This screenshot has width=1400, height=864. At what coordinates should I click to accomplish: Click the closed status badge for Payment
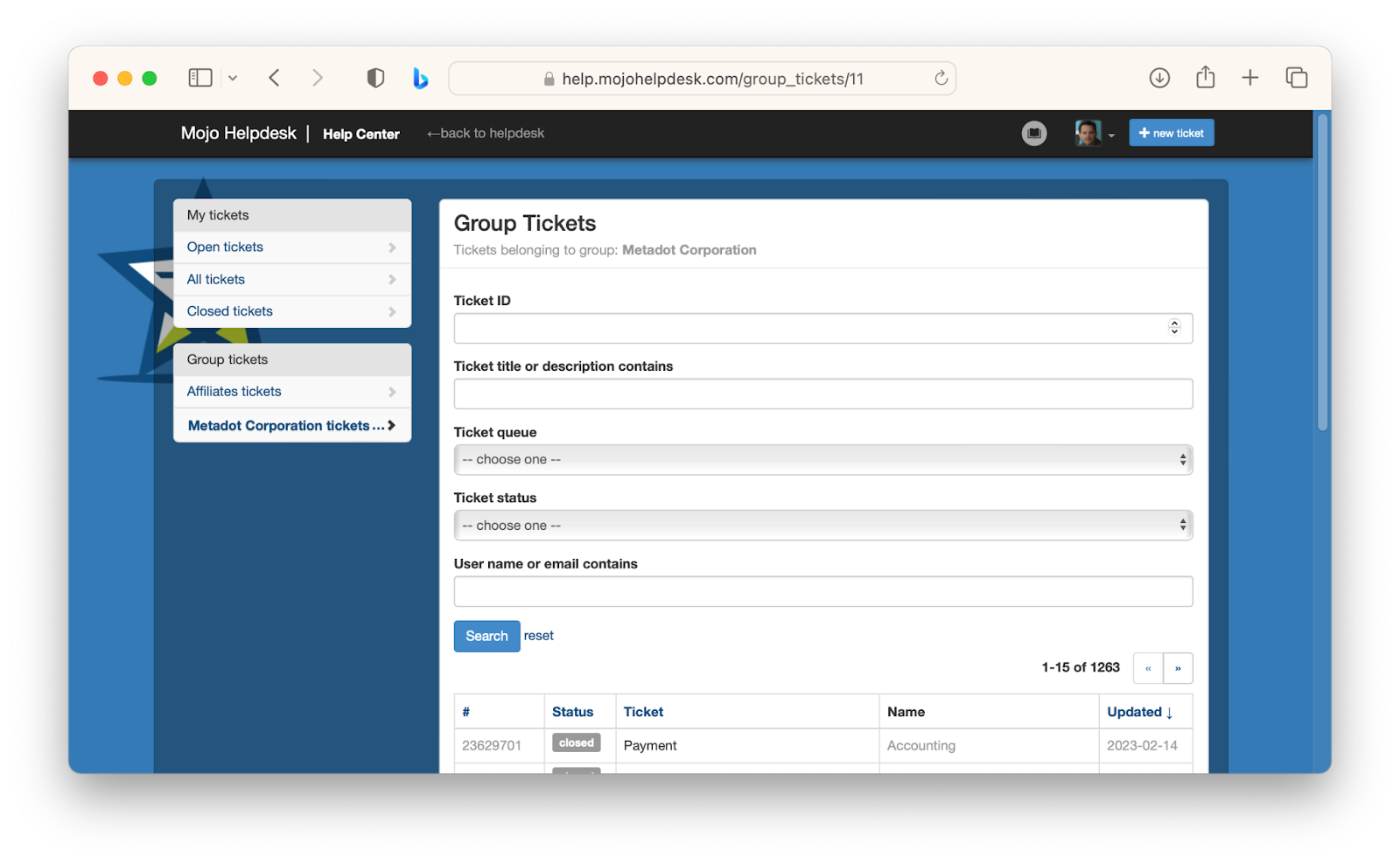coord(577,743)
